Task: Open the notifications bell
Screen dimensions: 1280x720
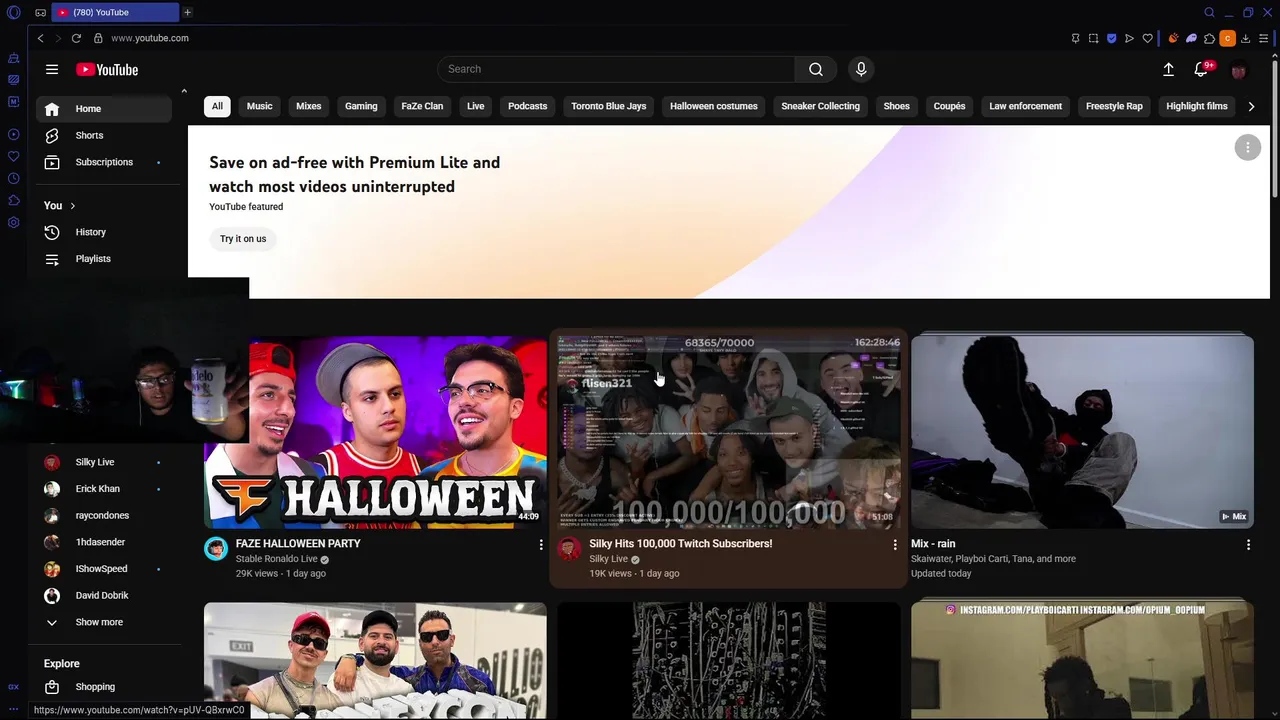Action: point(1201,69)
